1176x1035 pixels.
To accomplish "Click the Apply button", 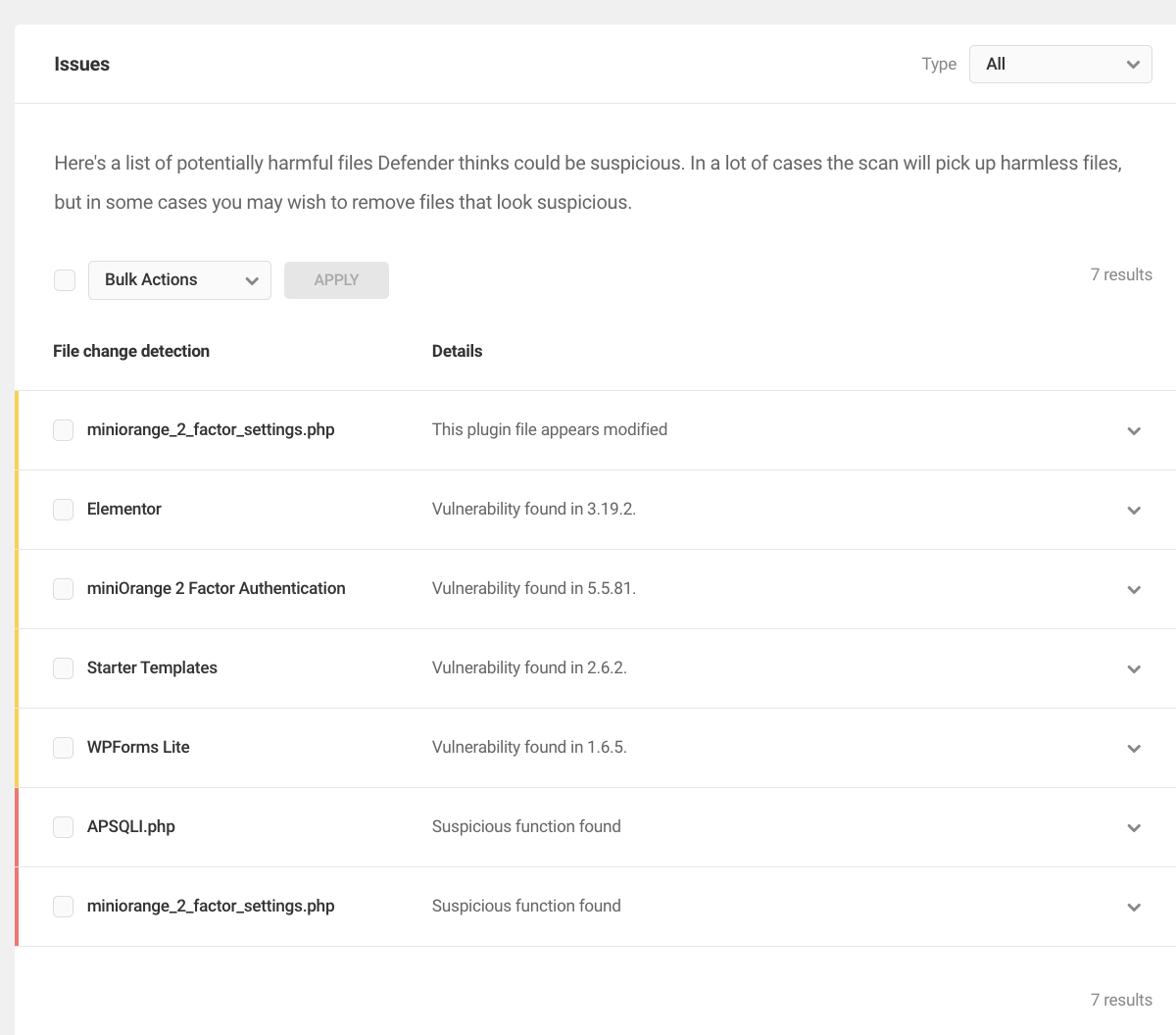I will pos(336,280).
